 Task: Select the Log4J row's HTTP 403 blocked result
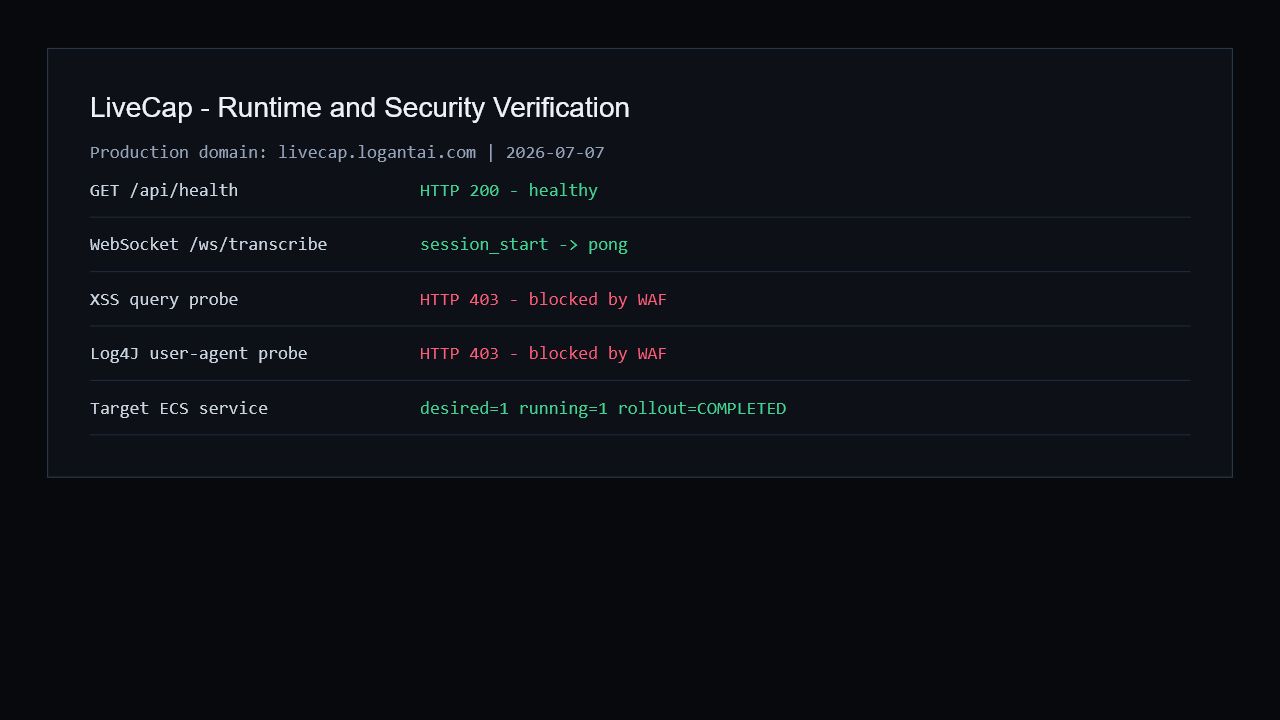pos(543,353)
